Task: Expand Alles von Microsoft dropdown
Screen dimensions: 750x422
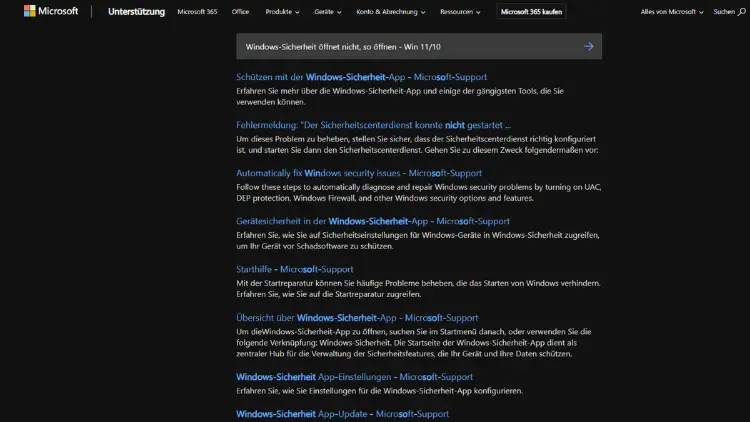Action: coord(672,11)
